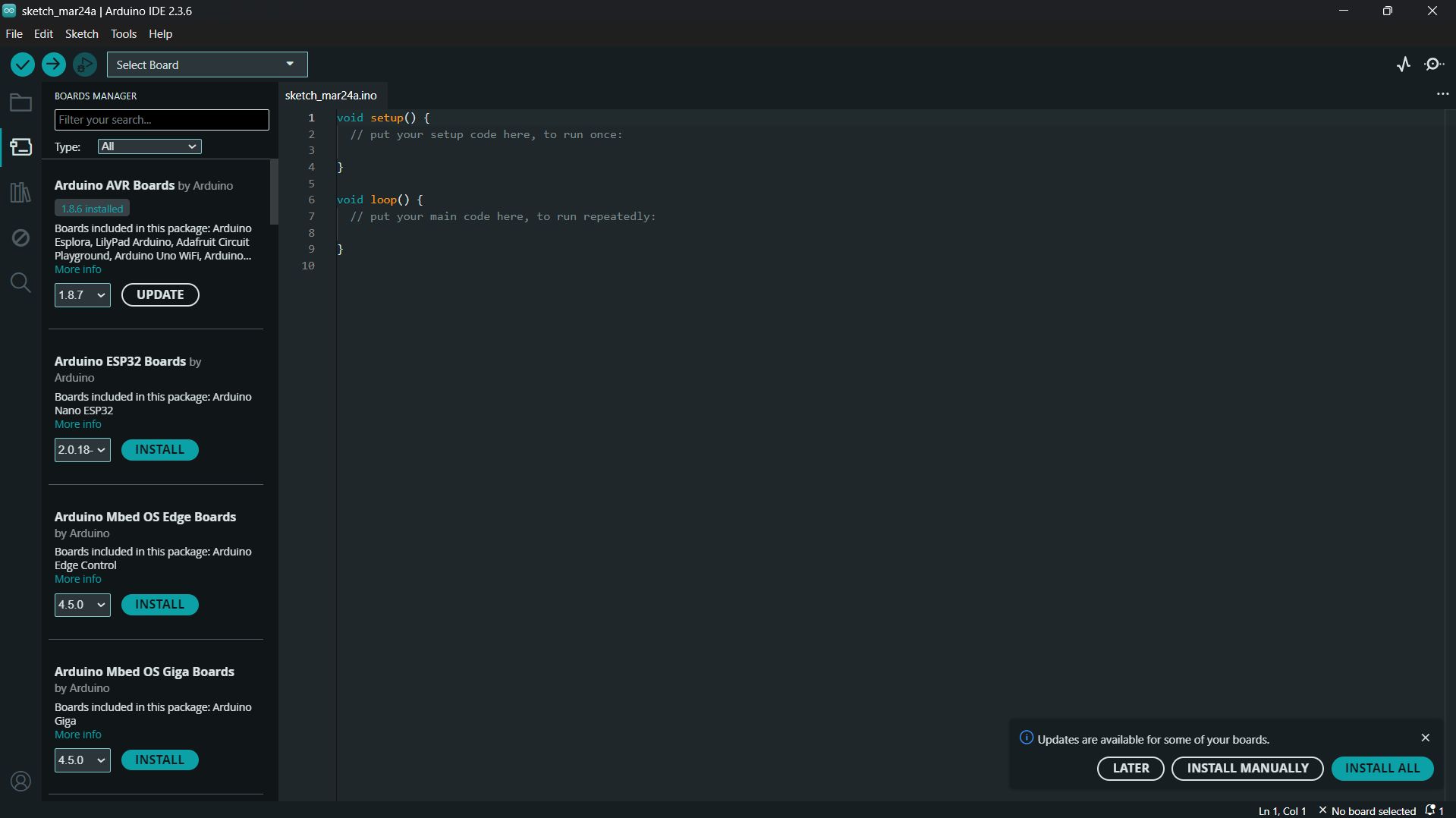Open the Sketchbook sidebar panel
Viewport: 1456px width, 818px height.
[x=20, y=102]
